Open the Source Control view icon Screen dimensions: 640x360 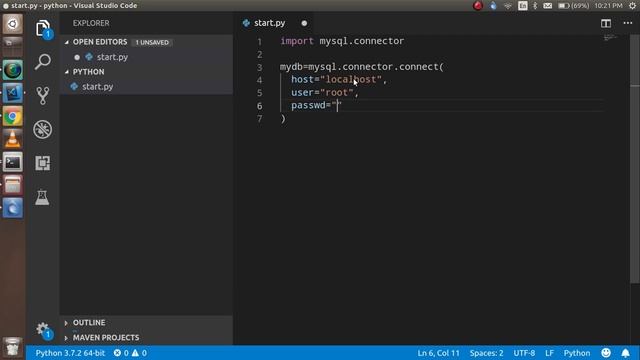42,96
